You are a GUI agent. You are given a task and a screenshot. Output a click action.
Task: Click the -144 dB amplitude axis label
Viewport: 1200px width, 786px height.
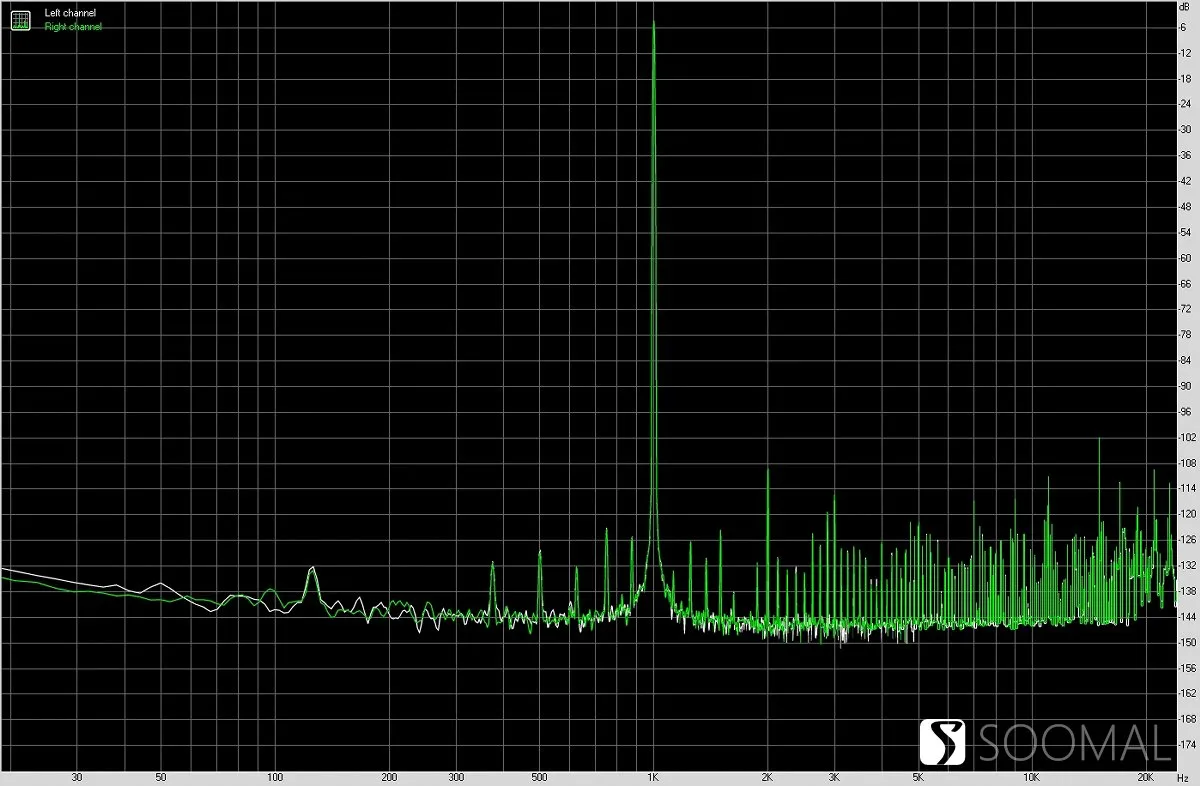1187,617
